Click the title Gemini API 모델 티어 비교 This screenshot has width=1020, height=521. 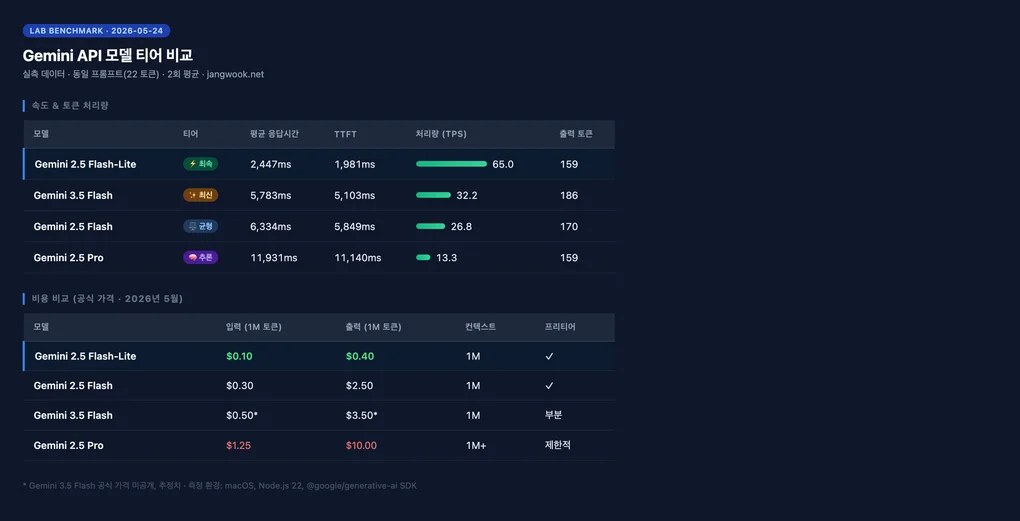click(107, 55)
